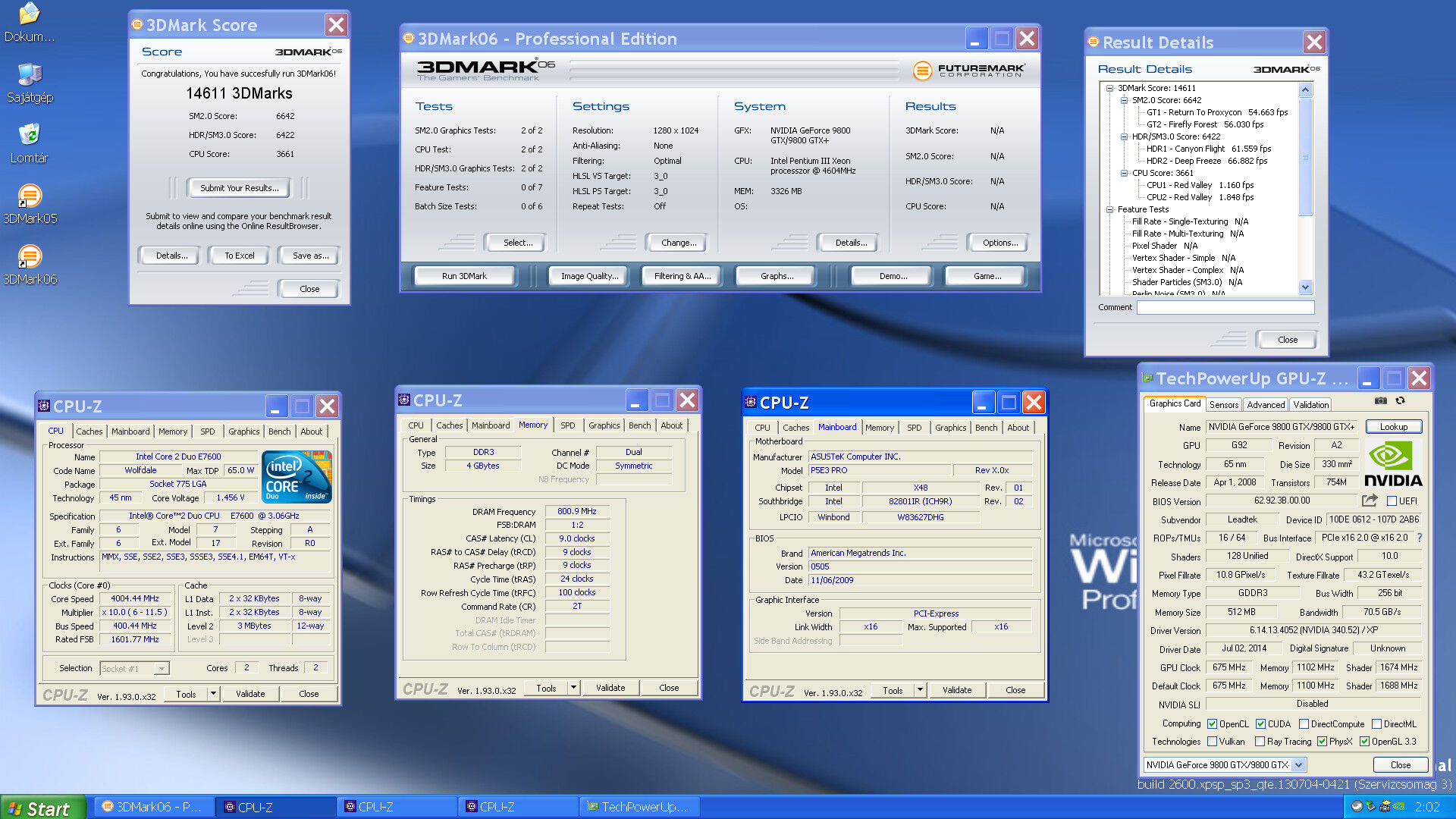The width and height of the screenshot is (1456, 819).
Task: Click the Bus Interface question mark icon
Action: pos(1420,538)
